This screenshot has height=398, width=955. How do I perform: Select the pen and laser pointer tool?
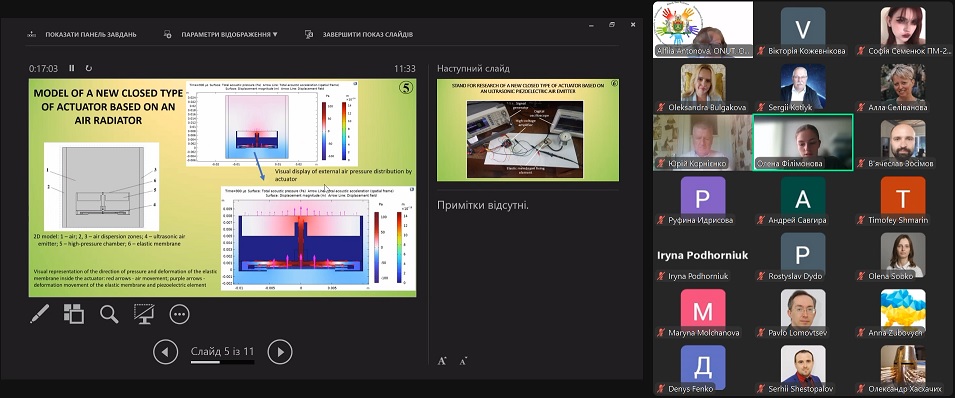click(40, 314)
